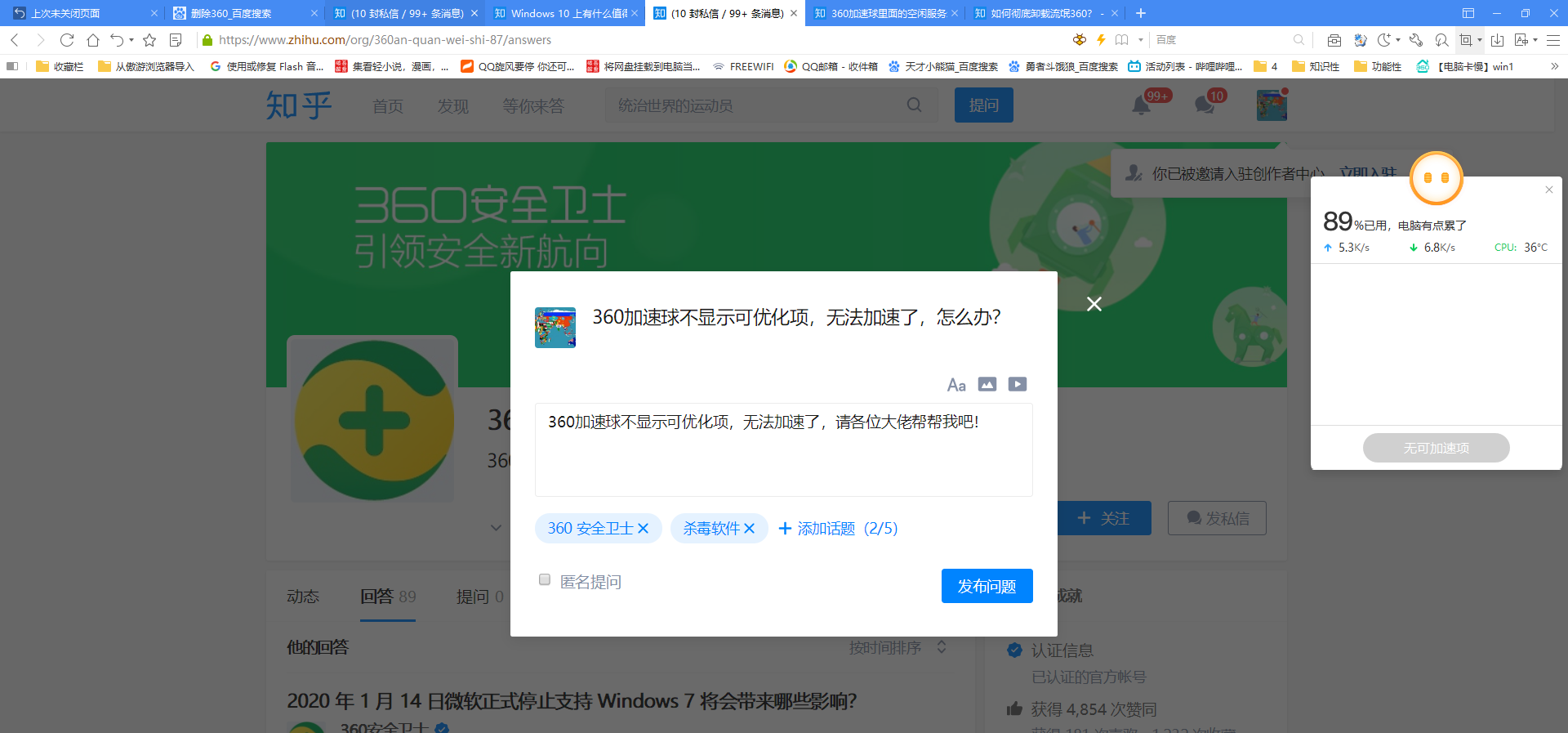The image size is (1568, 733).
Task: Bookmark this page with the star icon
Action: click(149, 40)
